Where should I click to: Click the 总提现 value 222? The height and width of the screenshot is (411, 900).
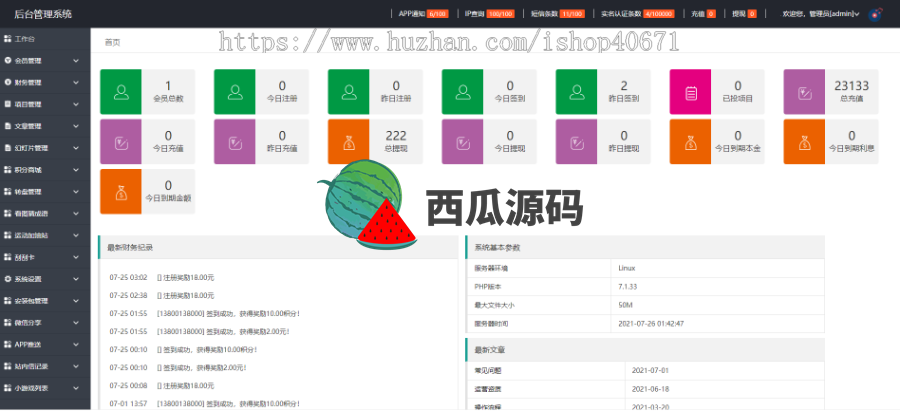click(396, 135)
